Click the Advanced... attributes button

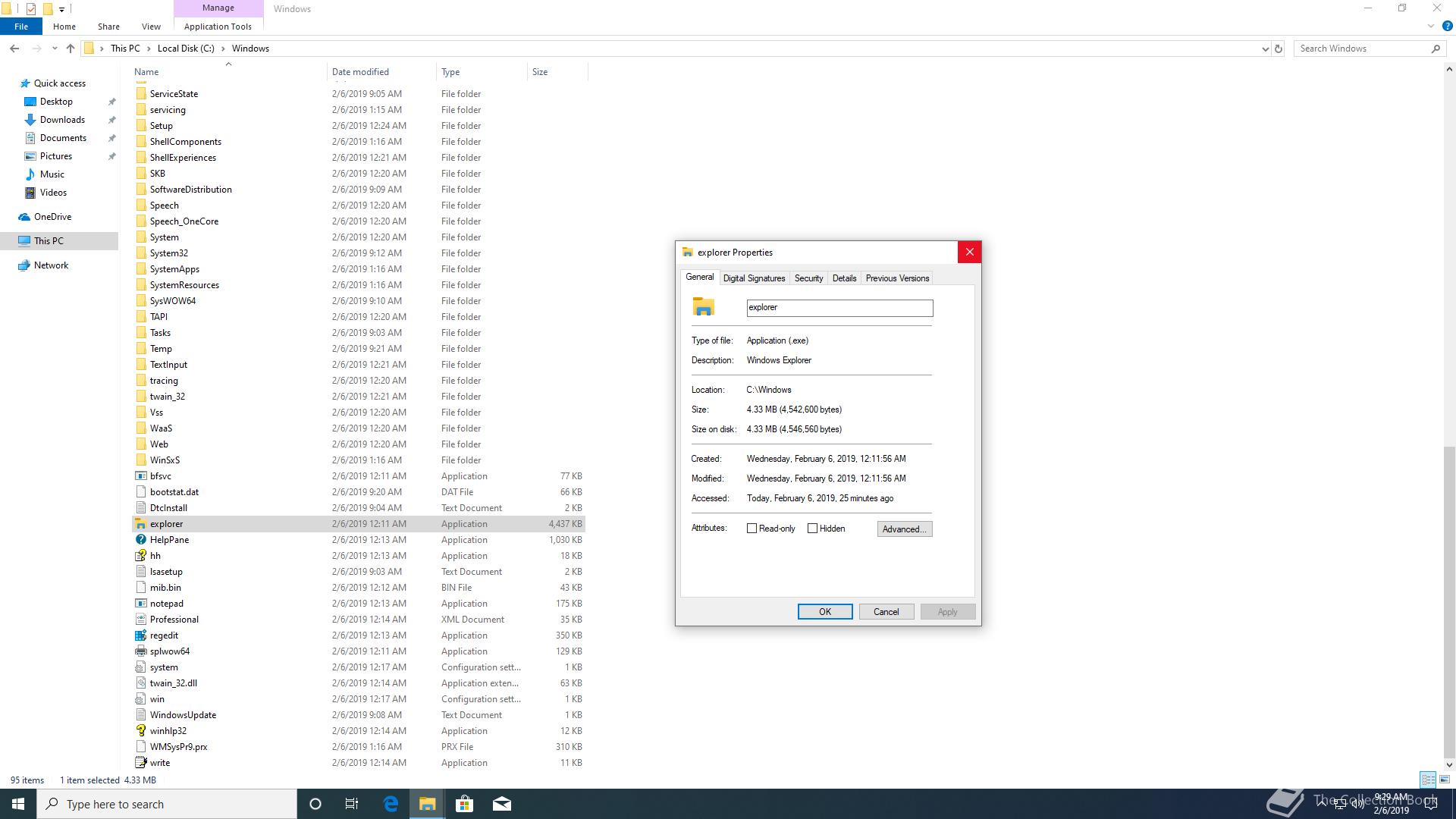904,529
